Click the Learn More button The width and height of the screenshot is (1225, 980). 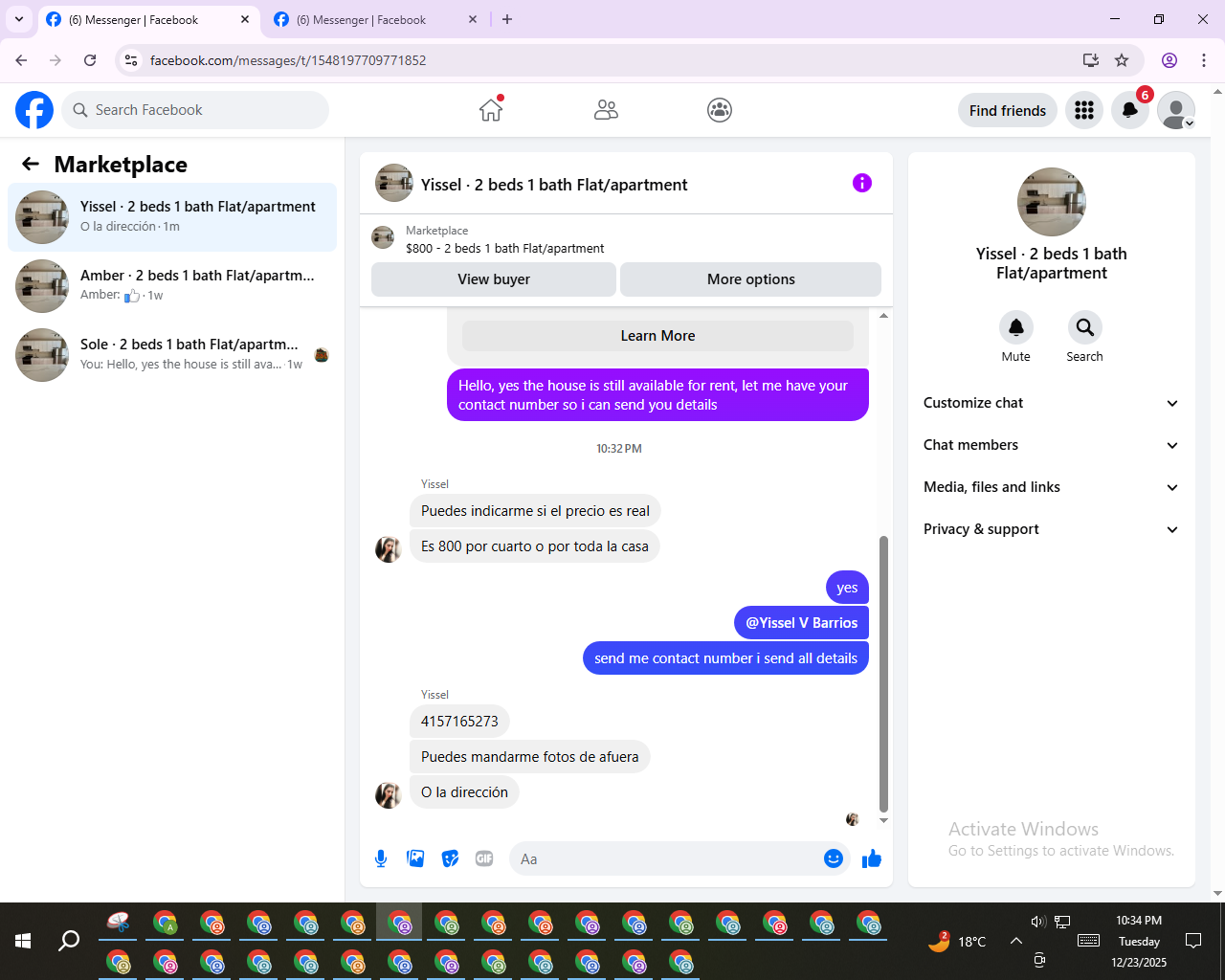point(657,336)
